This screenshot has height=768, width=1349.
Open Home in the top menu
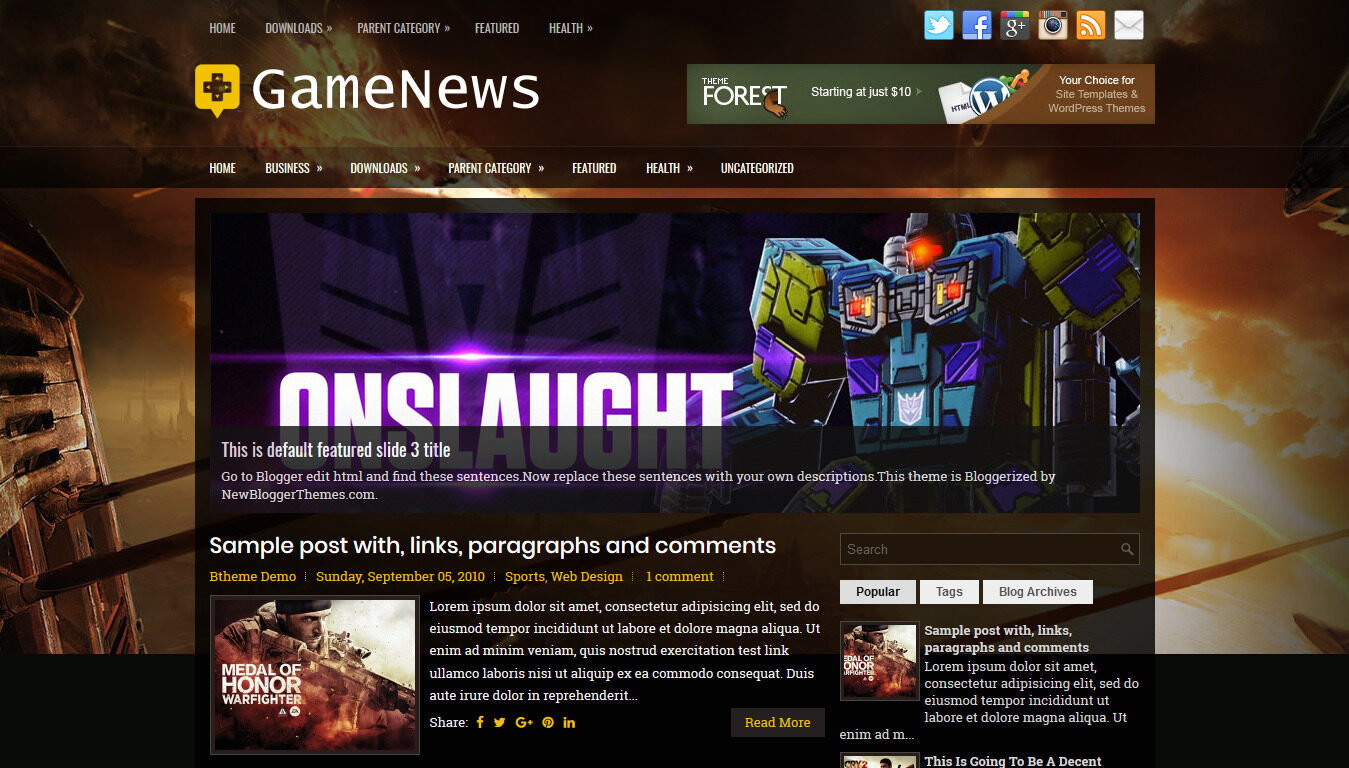(x=222, y=28)
